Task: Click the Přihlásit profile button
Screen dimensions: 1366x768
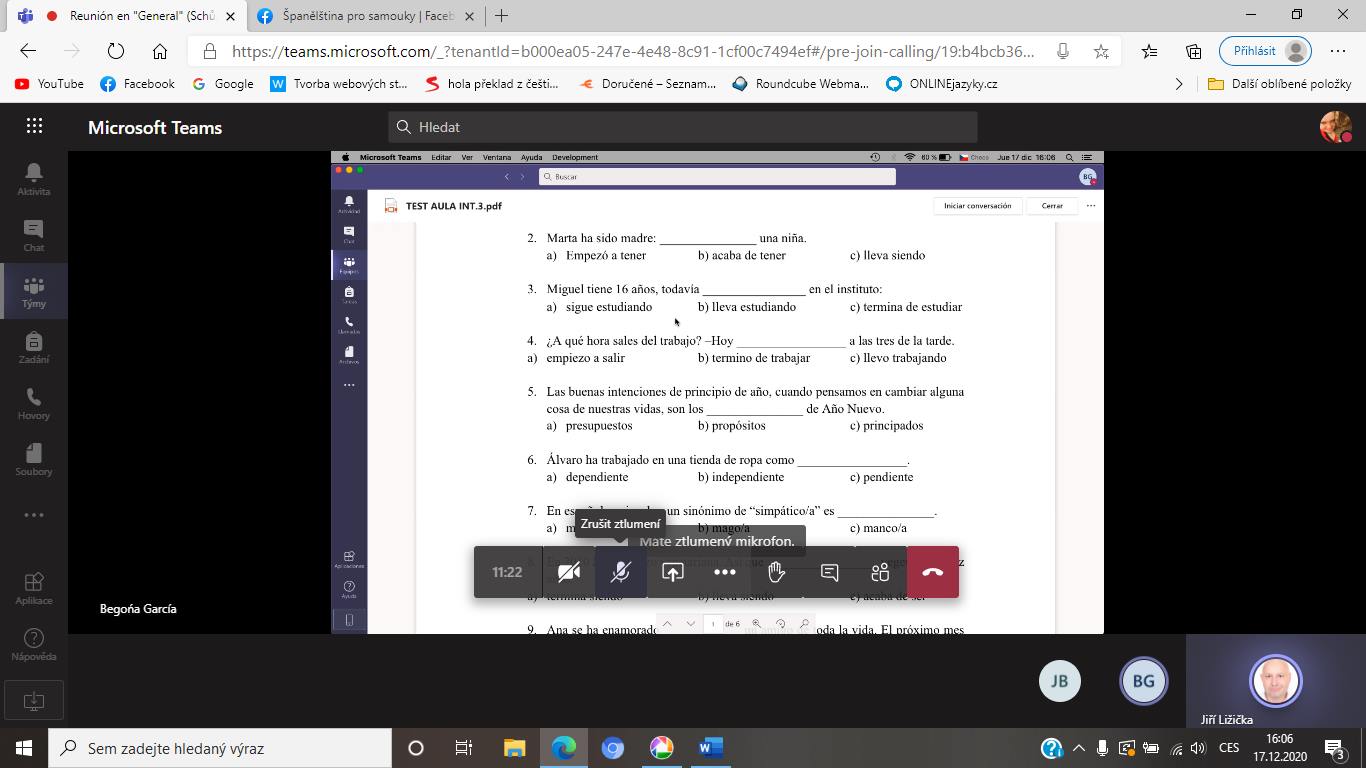Action: pyautogui.click(x=1265, y=51)
